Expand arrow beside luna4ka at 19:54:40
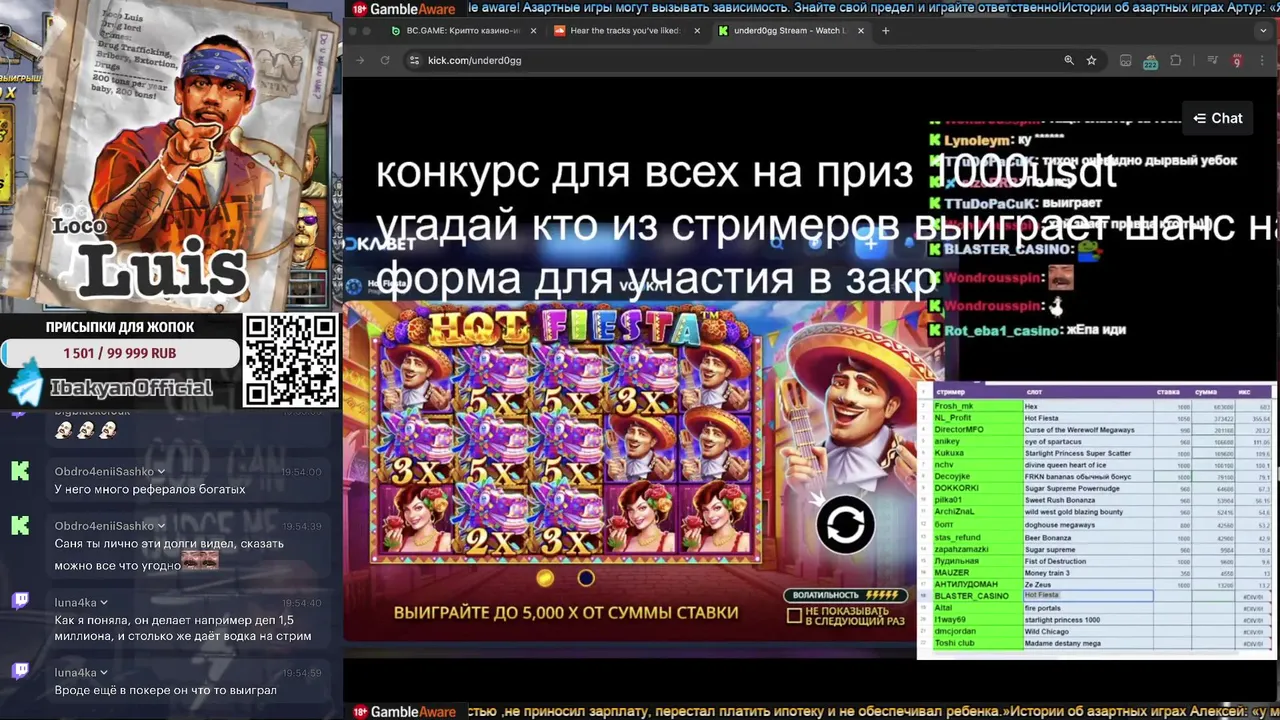Viewport: 1280px width, 720px height. 104,603
